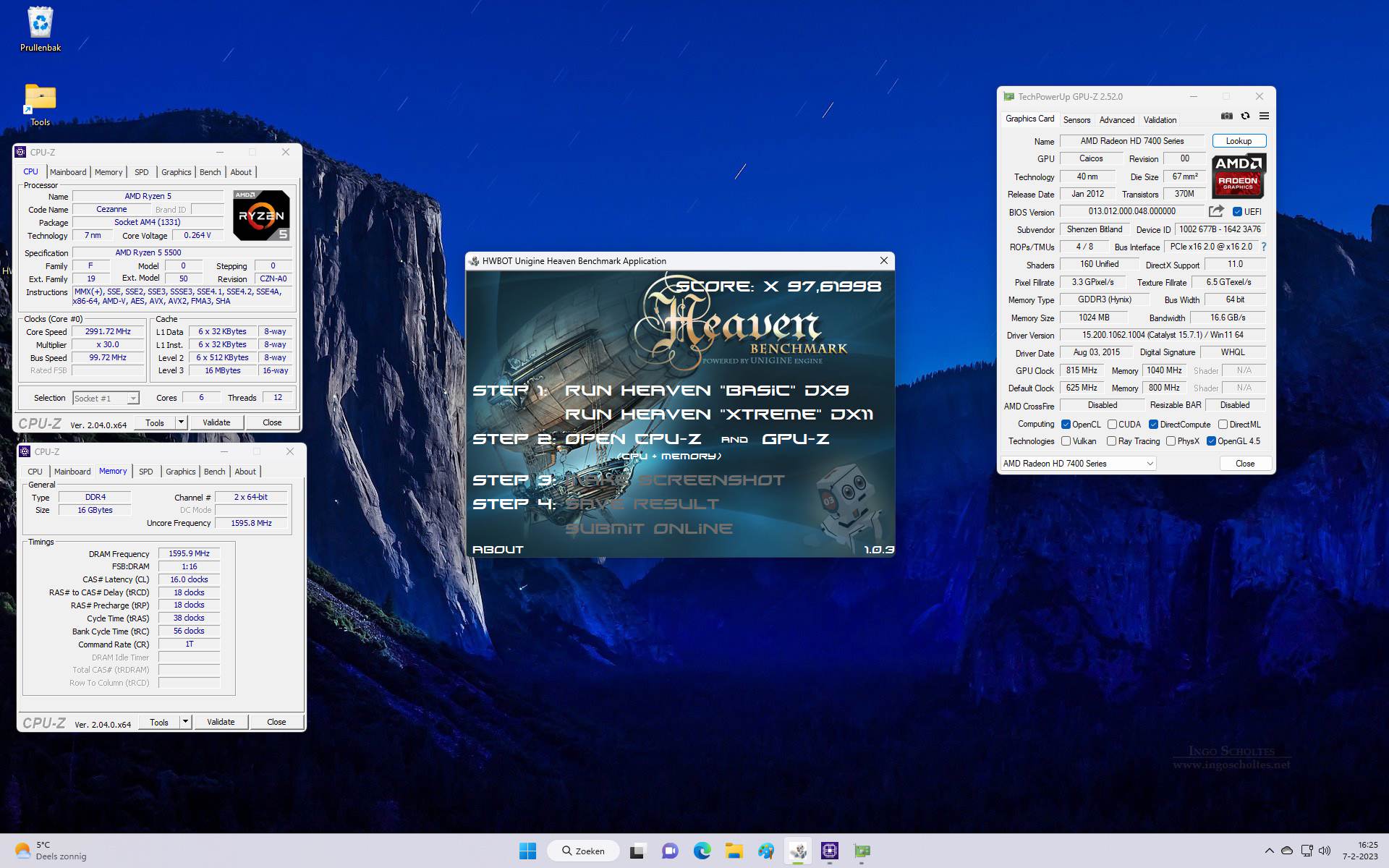Click GPU-Z link in Heaven app step 2
Screen dimensions: 1389x868
click(796, 439)
